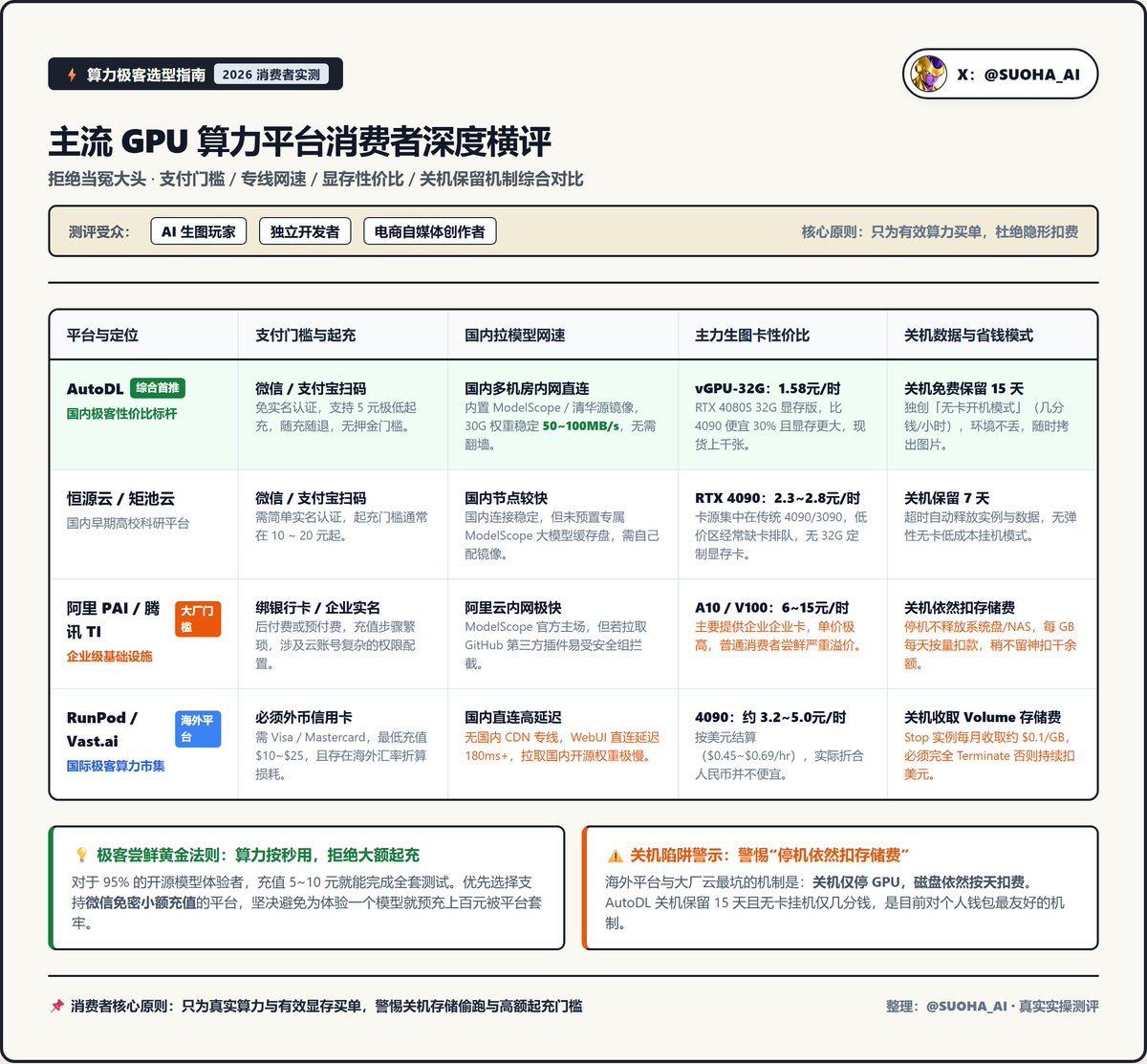This screenshot has height=1064, width=1147.
Task: Click 'A10 / V100: 6~15元/时' price cell
Action: (x=771, y=607)
